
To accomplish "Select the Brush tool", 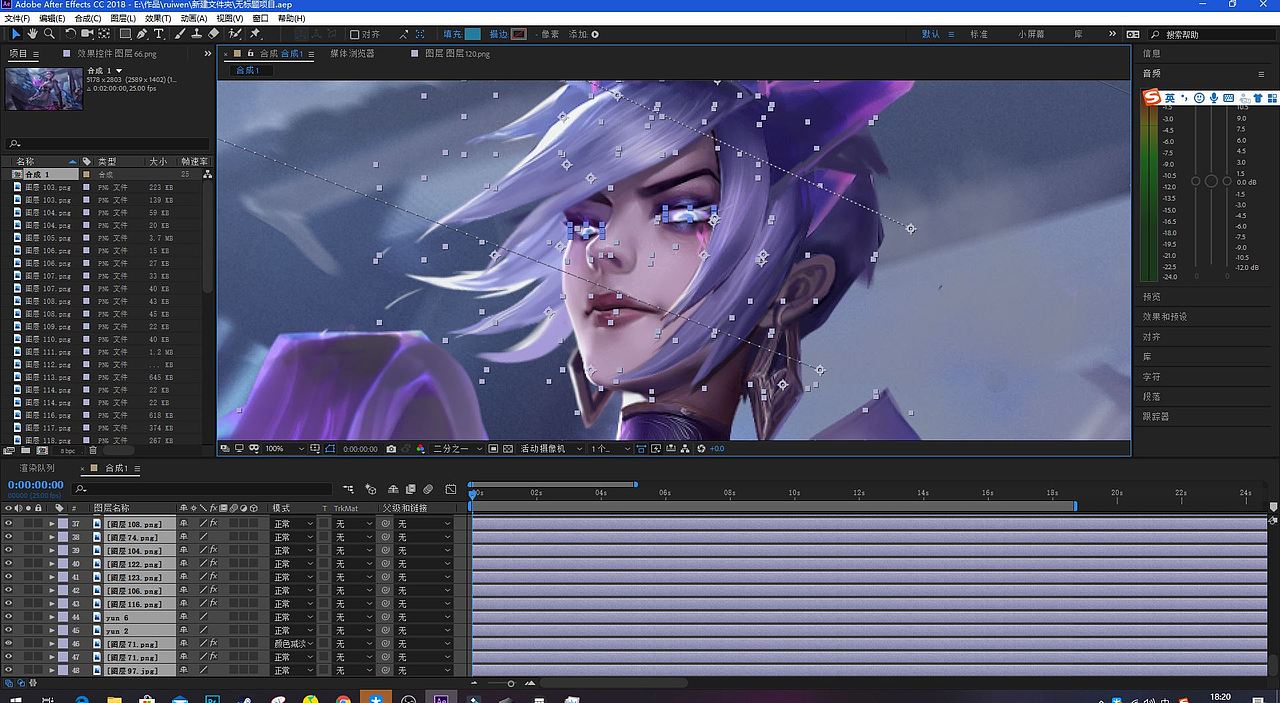I will coord(180,34).
